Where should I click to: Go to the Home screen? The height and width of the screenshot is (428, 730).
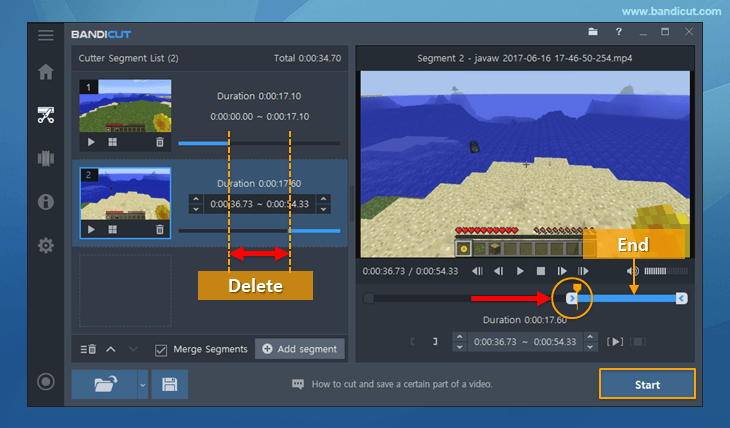pyautogui.click(x=46, y=72)
